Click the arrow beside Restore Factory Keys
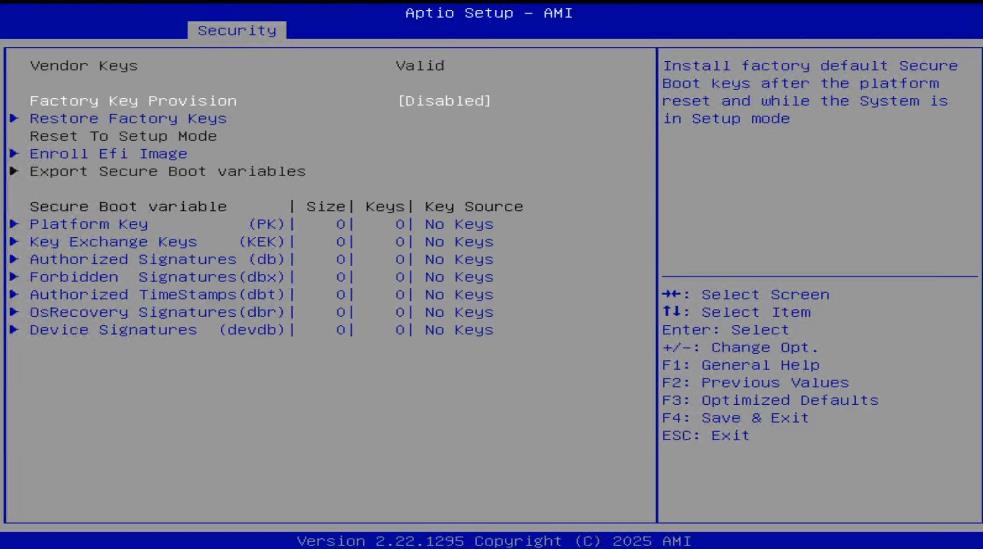 click(x=14, y=118)
